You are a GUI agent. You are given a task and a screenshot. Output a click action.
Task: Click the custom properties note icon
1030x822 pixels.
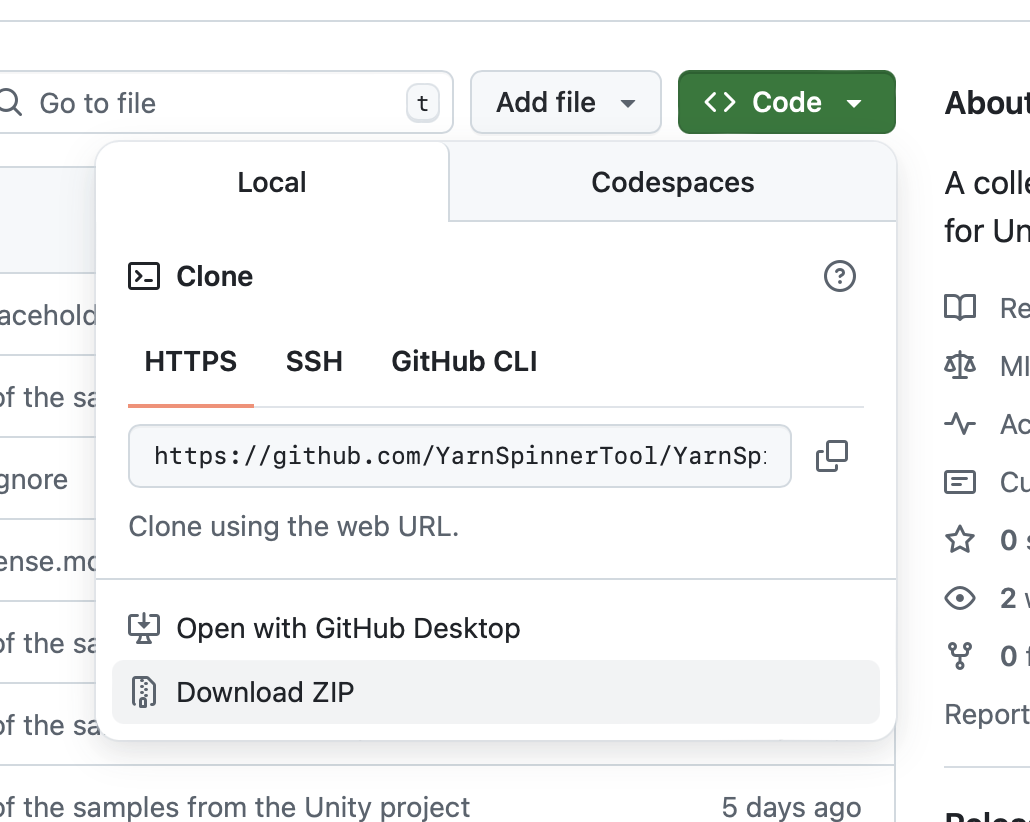(960, 482)
